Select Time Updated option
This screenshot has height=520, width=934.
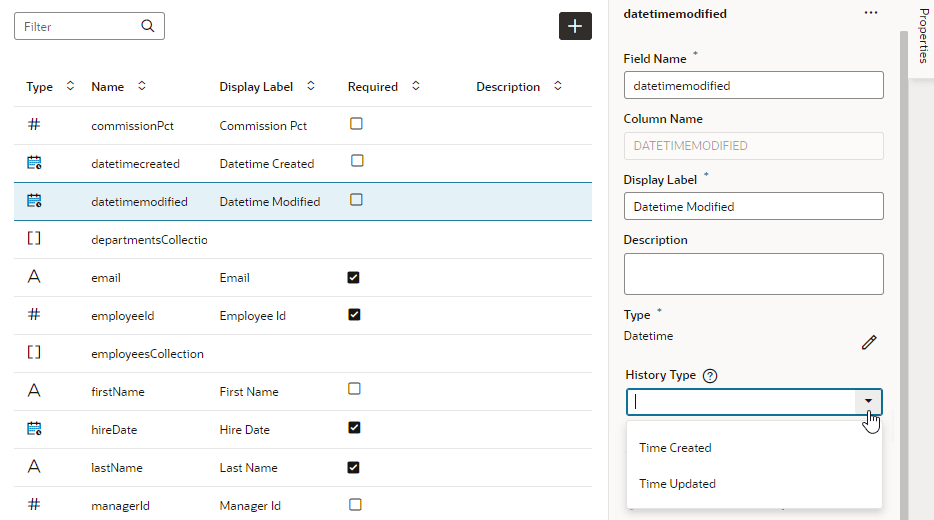(x=678, y=484)
